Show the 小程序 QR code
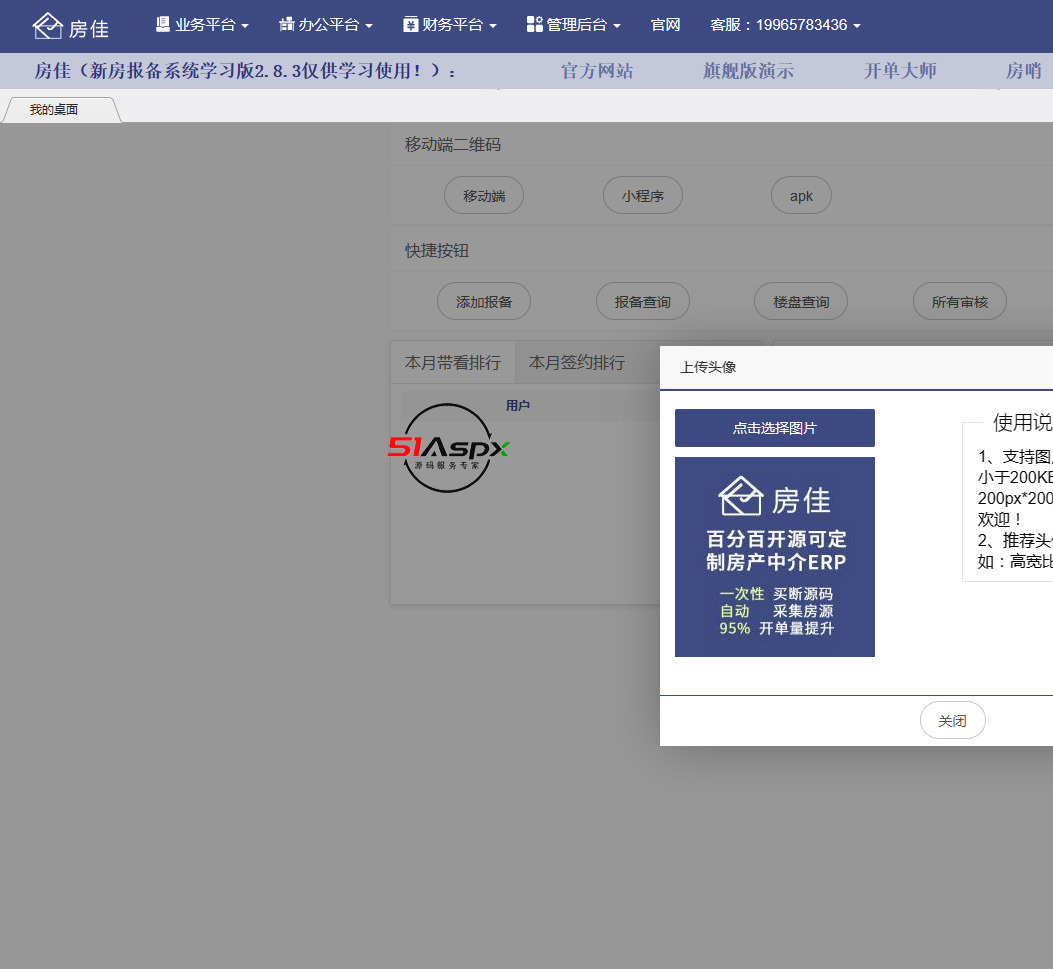This screenshot has height=969, width=1053. tap(643, 195)
